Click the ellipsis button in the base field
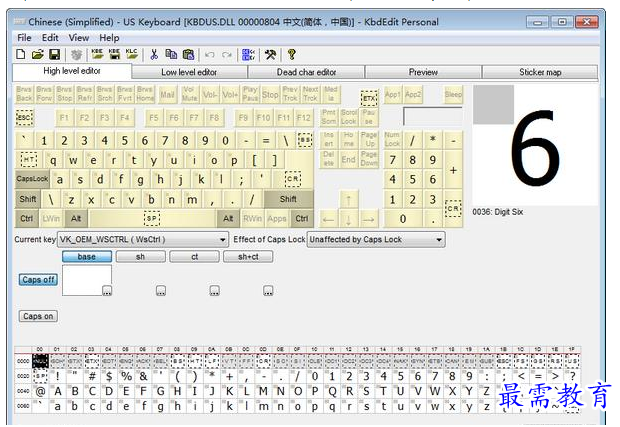 click(x=107, y=291)
